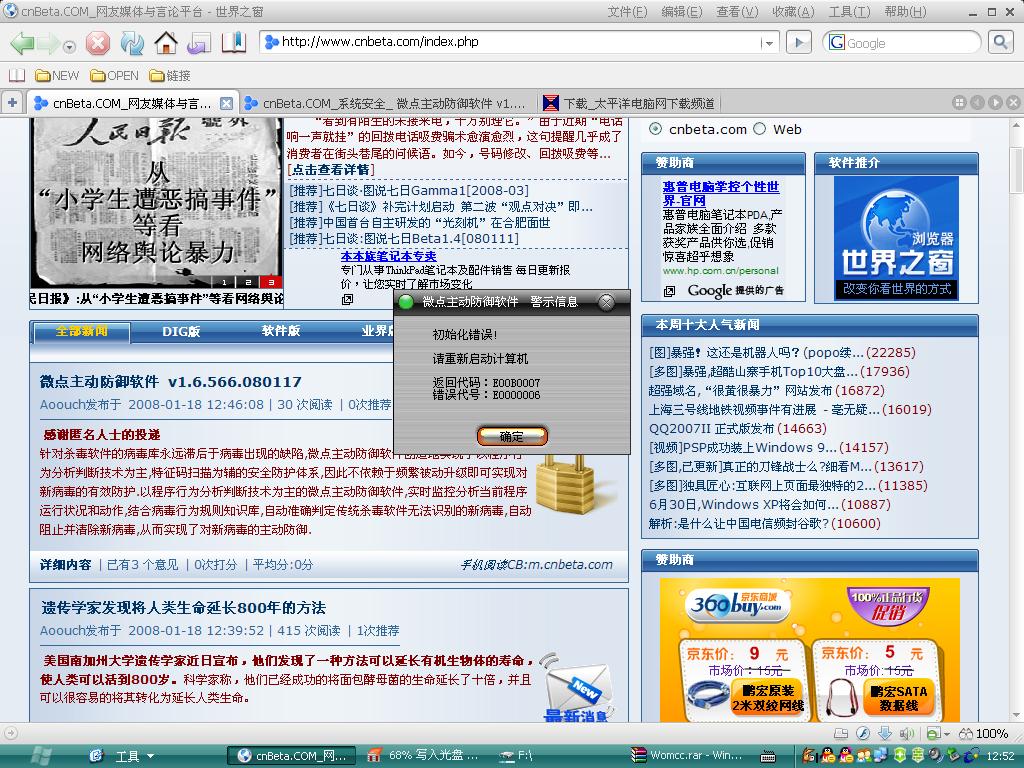This screenshot has width=1024, height=768.
Task: Stop page loading with the red X
Action: point(98,43)
